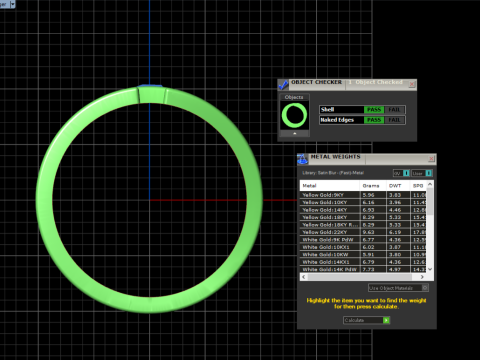Click the 6.19 DWT cell
The height and width of the screenshot is (360, 480).
(x=398, y=232)
